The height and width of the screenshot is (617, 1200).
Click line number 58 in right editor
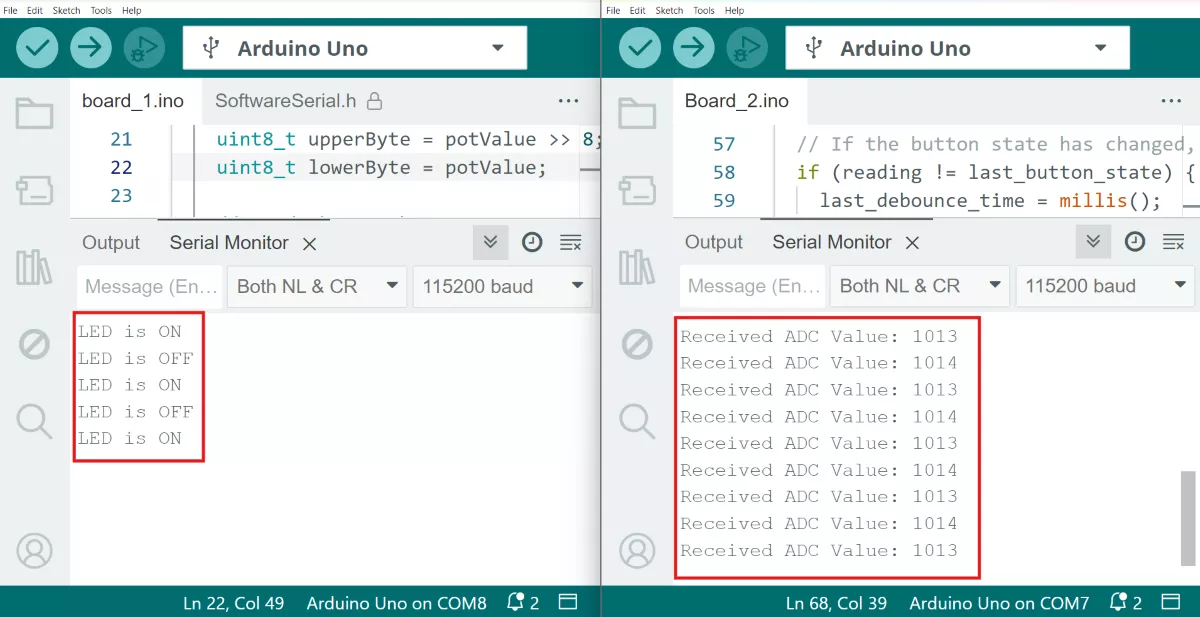(x=724, y=172)
